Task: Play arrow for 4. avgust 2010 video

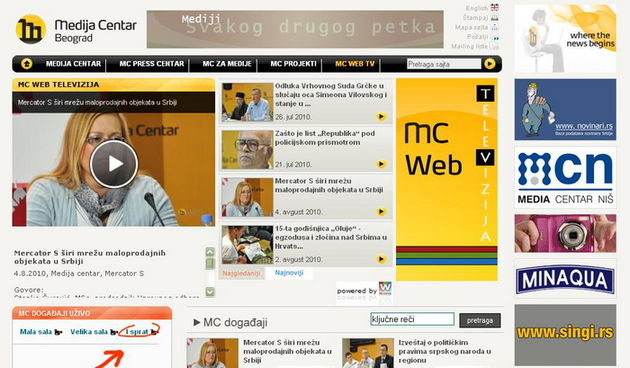Action: tap(381, 211)
